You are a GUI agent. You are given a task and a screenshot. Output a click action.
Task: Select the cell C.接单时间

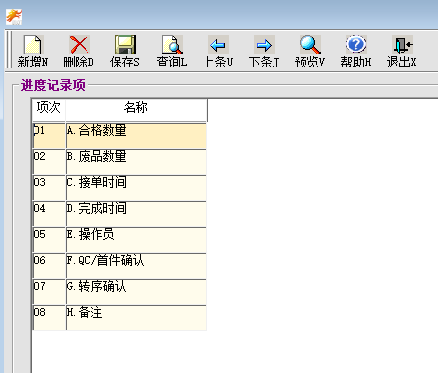[136, 188]
